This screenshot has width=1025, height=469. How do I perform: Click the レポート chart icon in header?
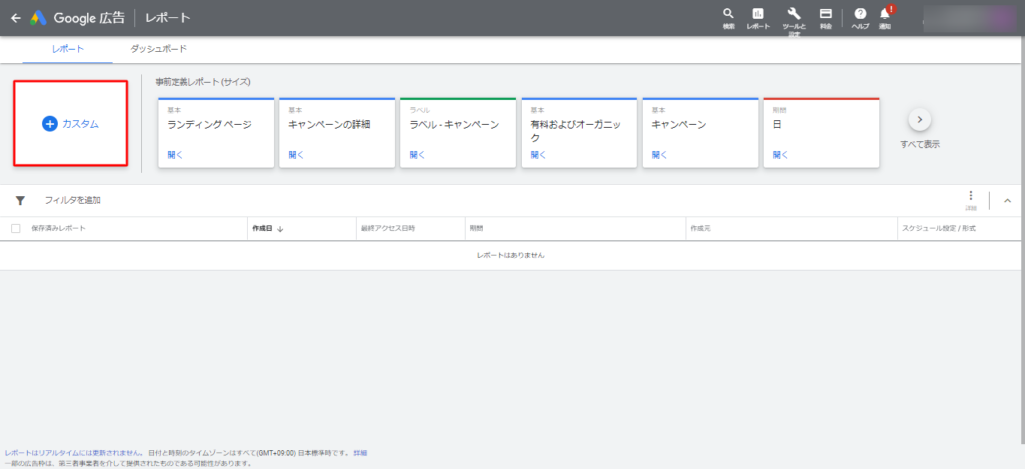click(x=758, y=15)
